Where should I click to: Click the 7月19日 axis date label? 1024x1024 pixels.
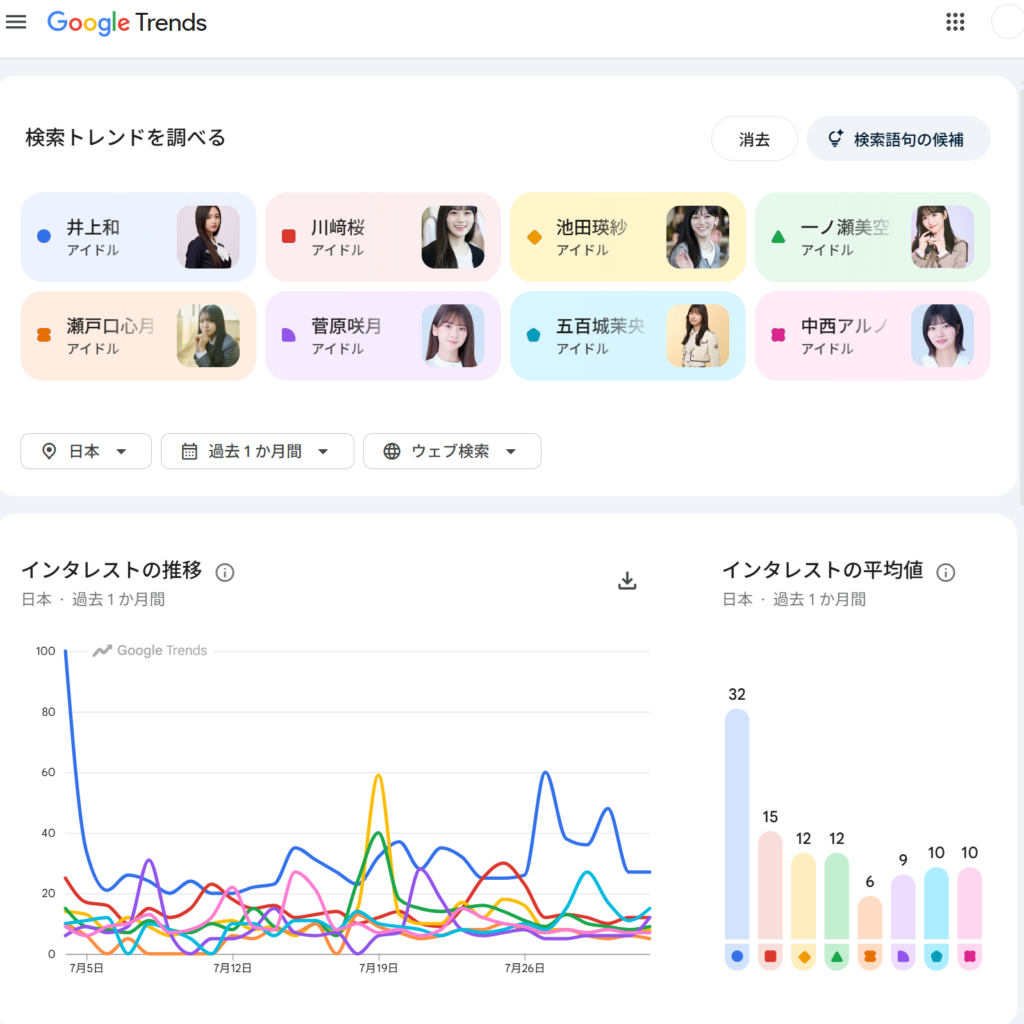[378, 968]
